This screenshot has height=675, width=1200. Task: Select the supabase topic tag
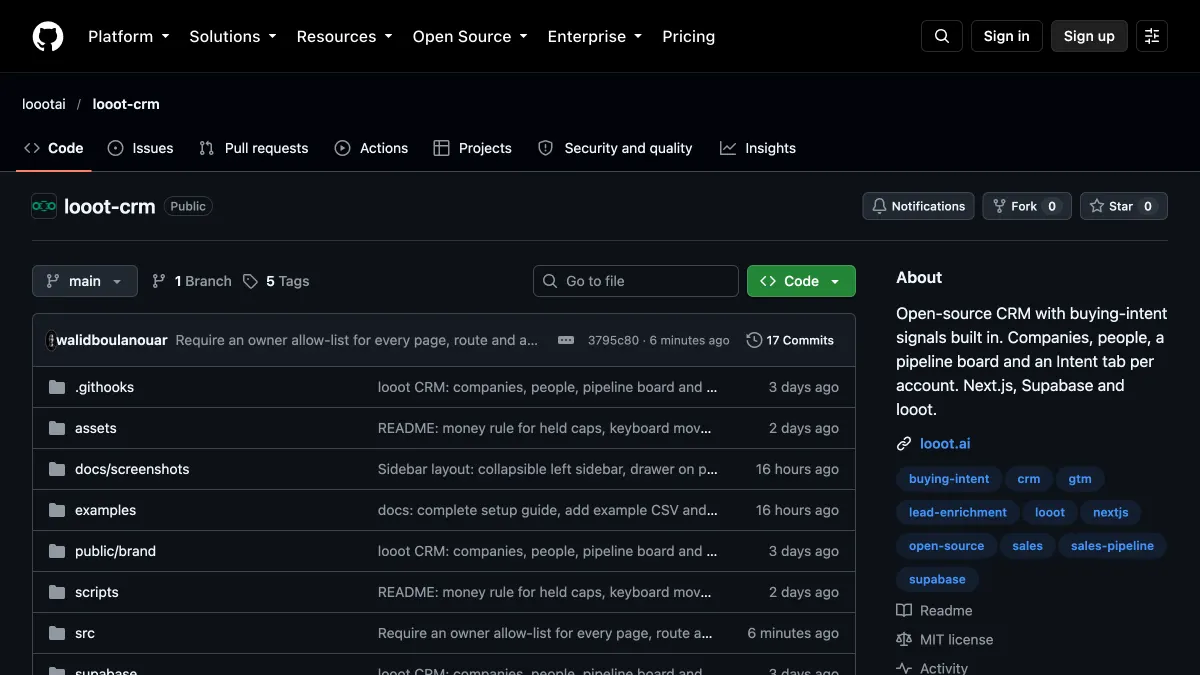[937, 579]
